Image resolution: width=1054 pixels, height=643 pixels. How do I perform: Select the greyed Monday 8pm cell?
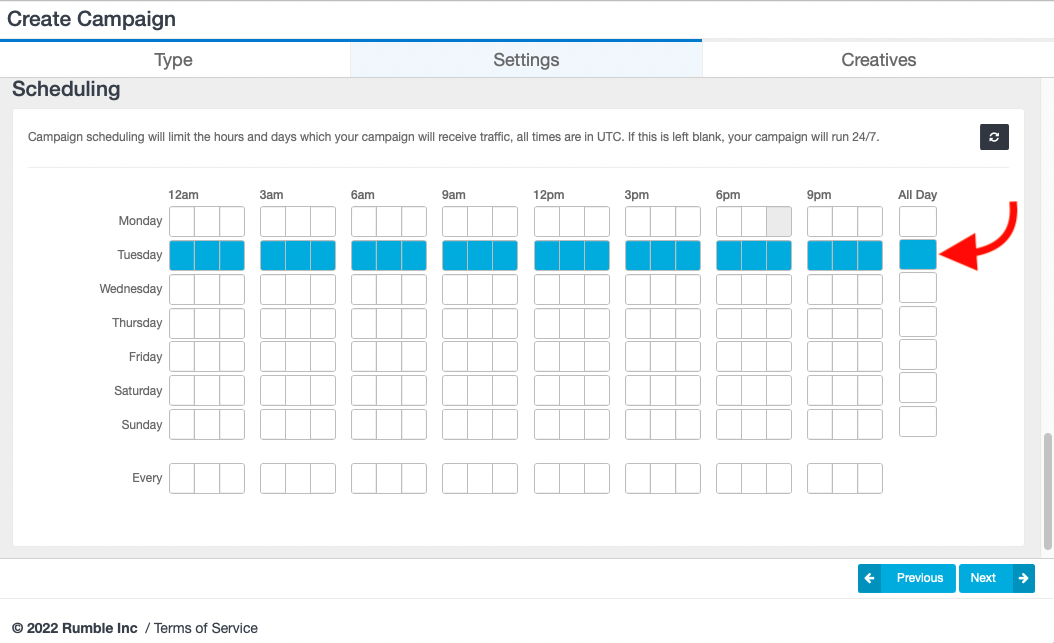pyautogui.click(x=778, y=221)
